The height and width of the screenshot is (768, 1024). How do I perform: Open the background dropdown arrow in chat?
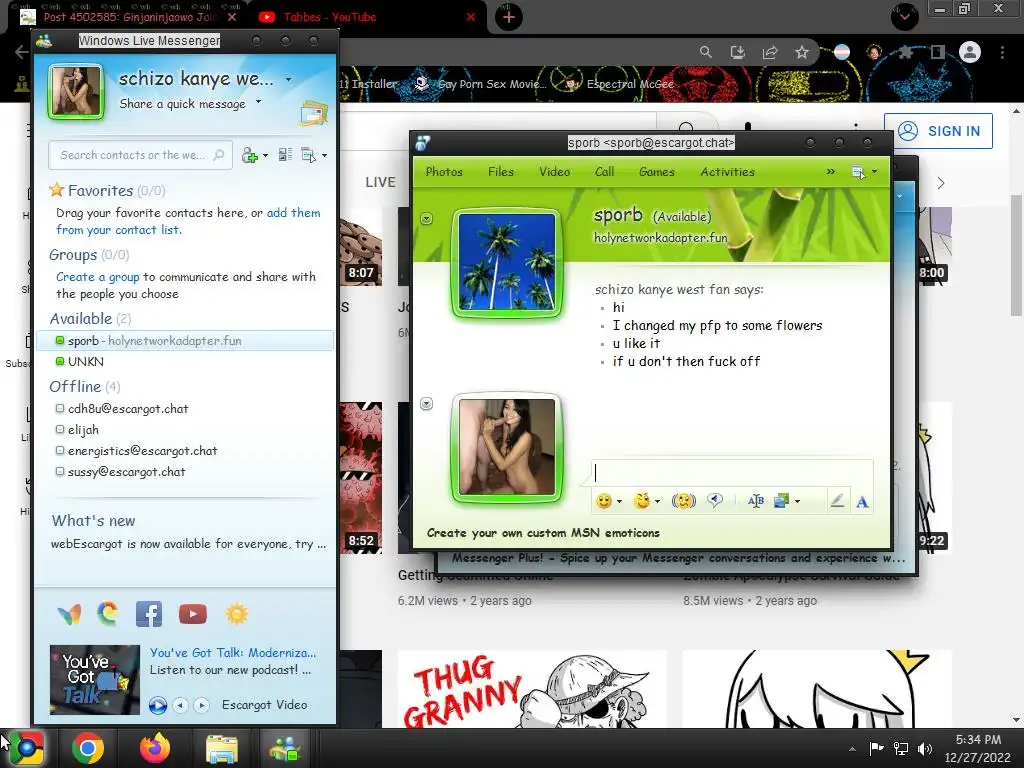pos(797,502)
